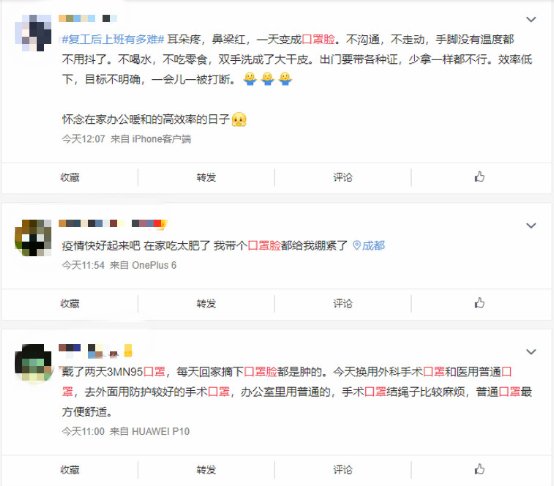Click 收藏 under the 成都 post
This screenshot has height=486, width=554.
pyautogui.click(x=70, y=303)
